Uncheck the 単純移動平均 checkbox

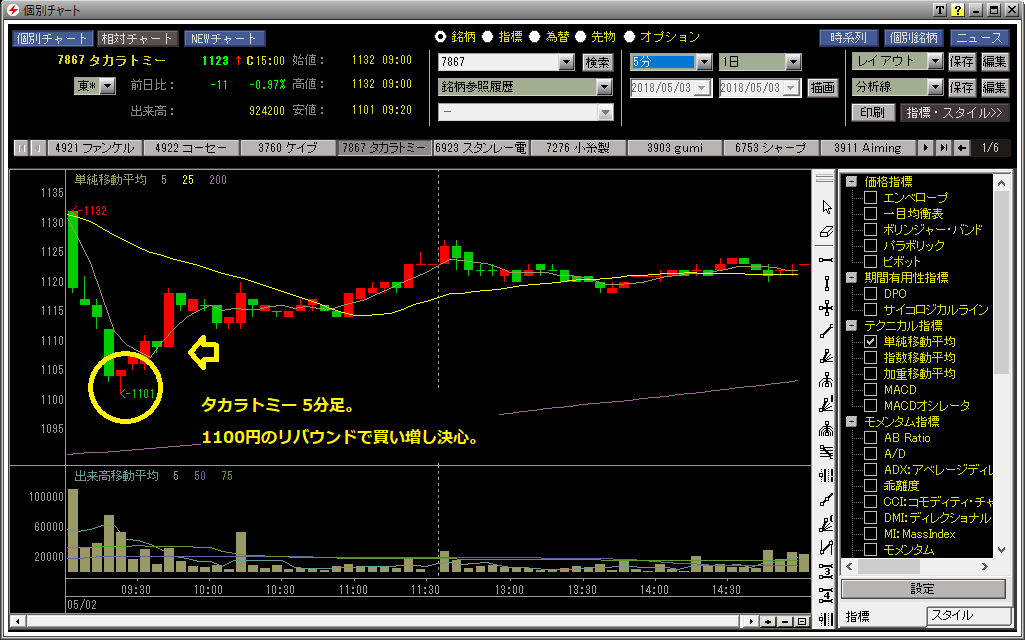[x=870, y=341]
